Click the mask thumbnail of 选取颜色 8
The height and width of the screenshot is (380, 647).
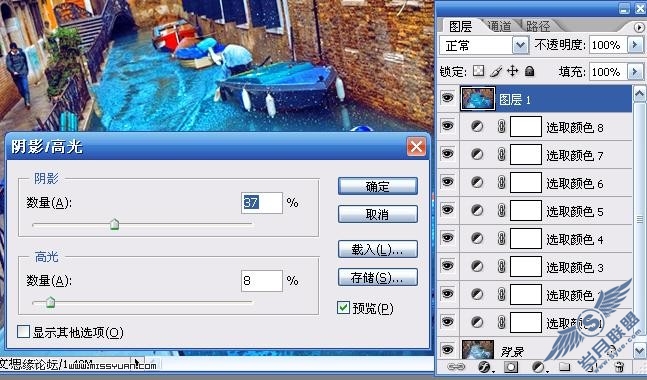pos(526,126)
